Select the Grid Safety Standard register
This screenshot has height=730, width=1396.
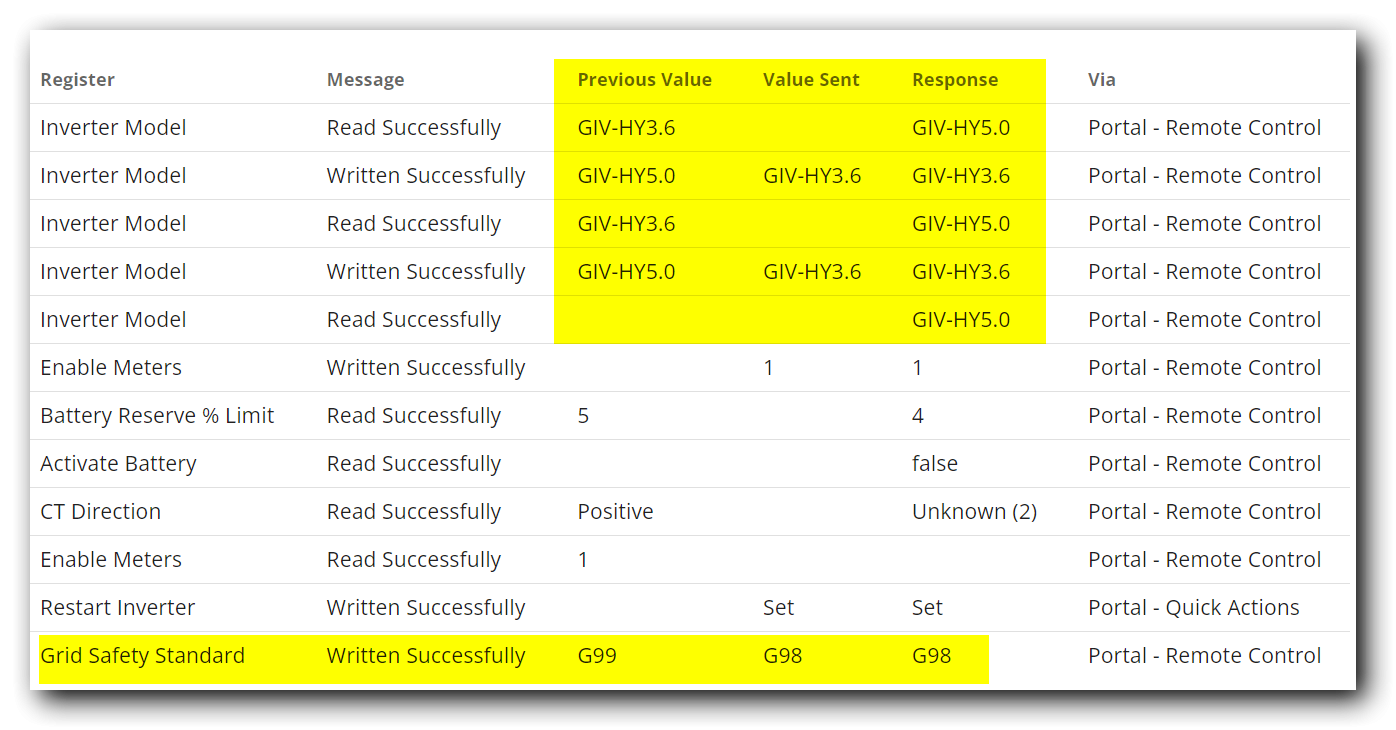[x=142, y=656]
